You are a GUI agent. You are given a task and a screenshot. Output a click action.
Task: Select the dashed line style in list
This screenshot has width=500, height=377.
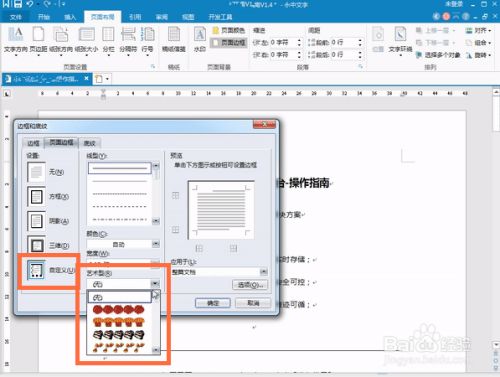(119, 207)
